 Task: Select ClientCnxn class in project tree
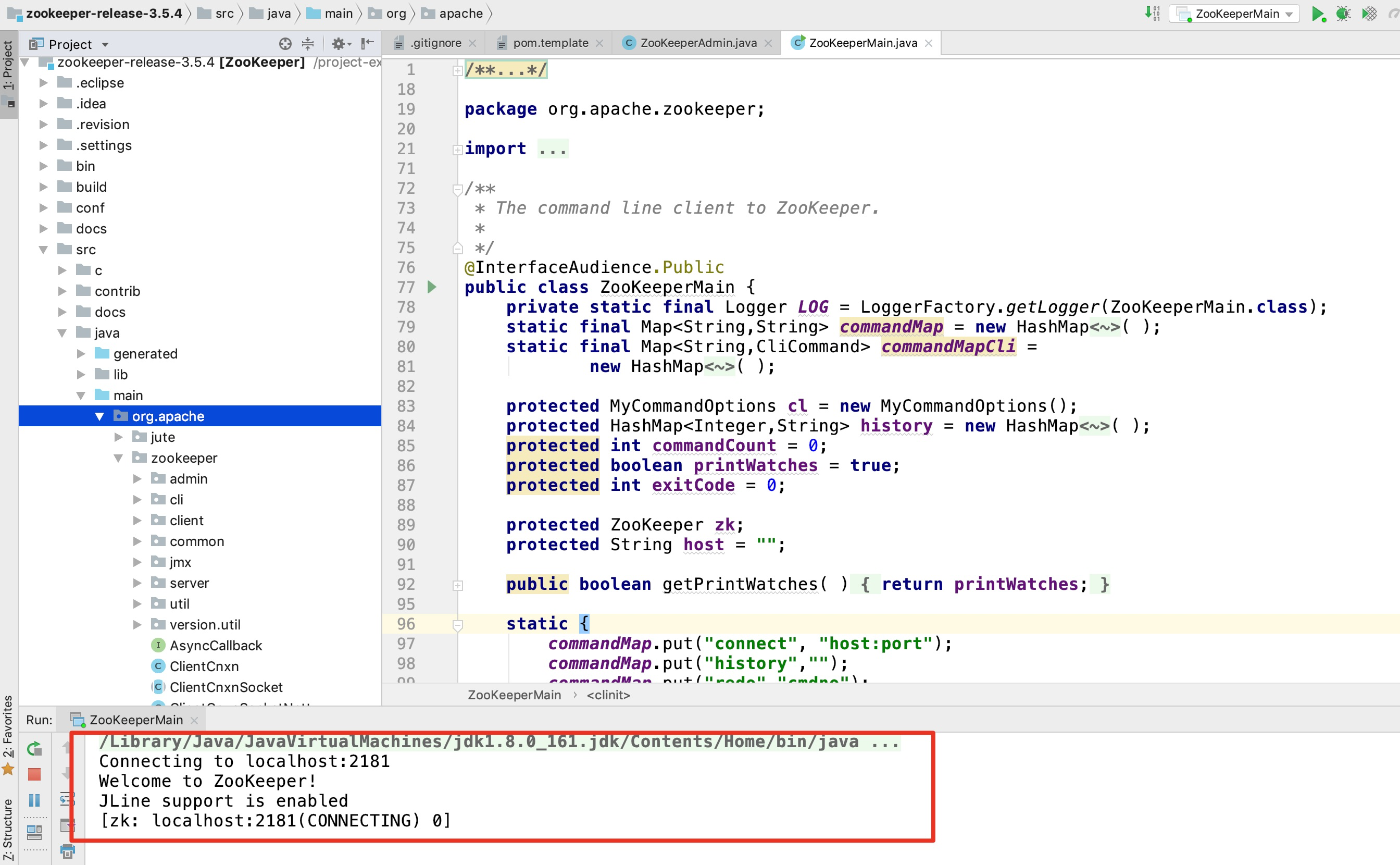204,666
